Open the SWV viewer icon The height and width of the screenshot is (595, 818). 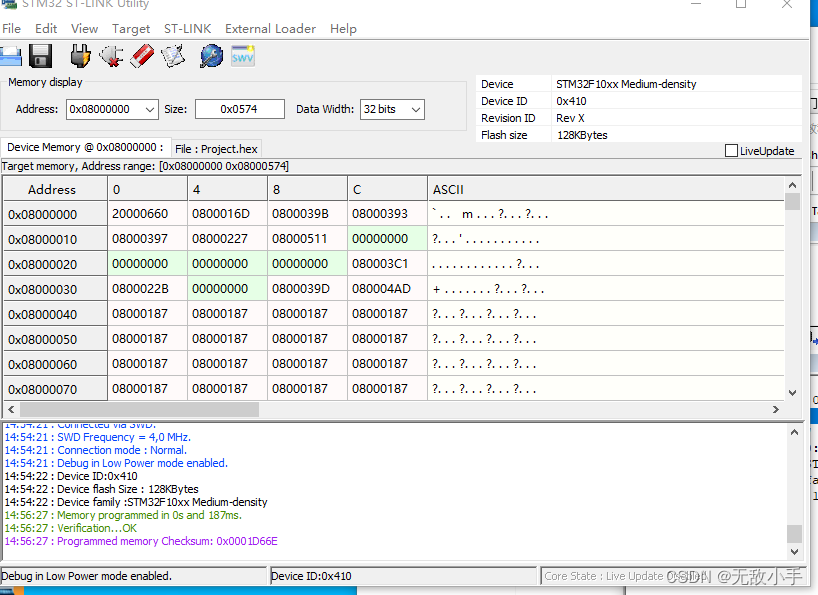[x=243, y=56]
